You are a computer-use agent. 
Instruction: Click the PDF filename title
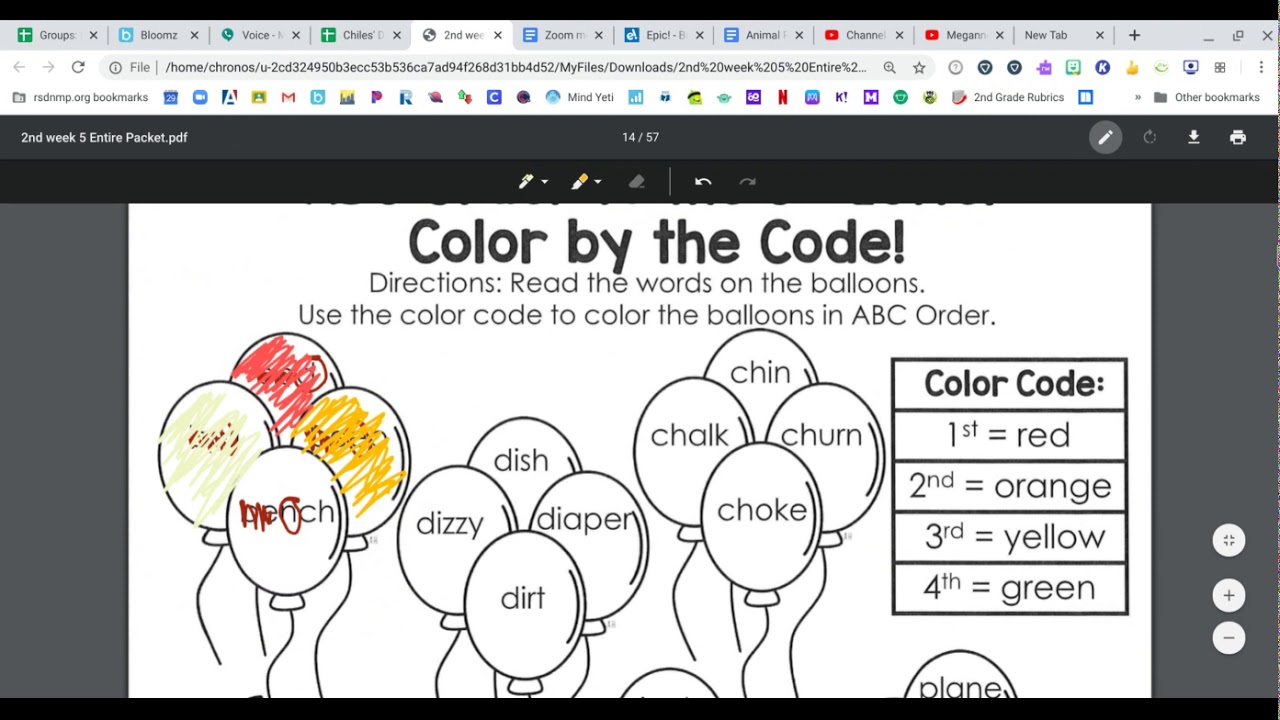[x=104, y=137]
